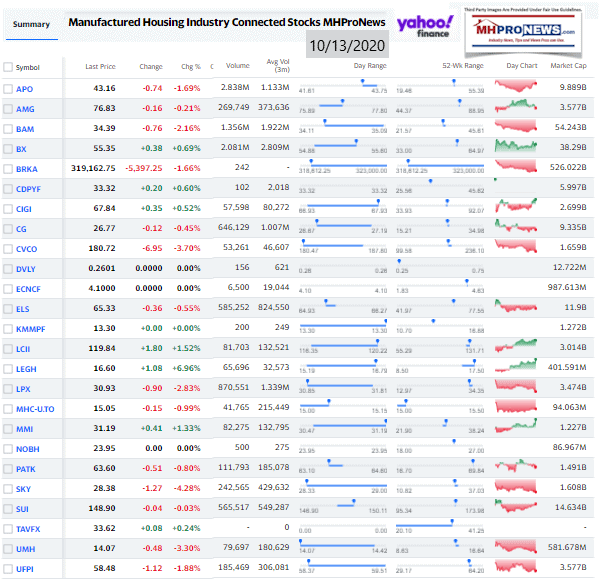The height and width of the screenshot is (587, 601).
Task: Sort by the Last Price column header
Action: pyautogui.click(x=100, y=67)
